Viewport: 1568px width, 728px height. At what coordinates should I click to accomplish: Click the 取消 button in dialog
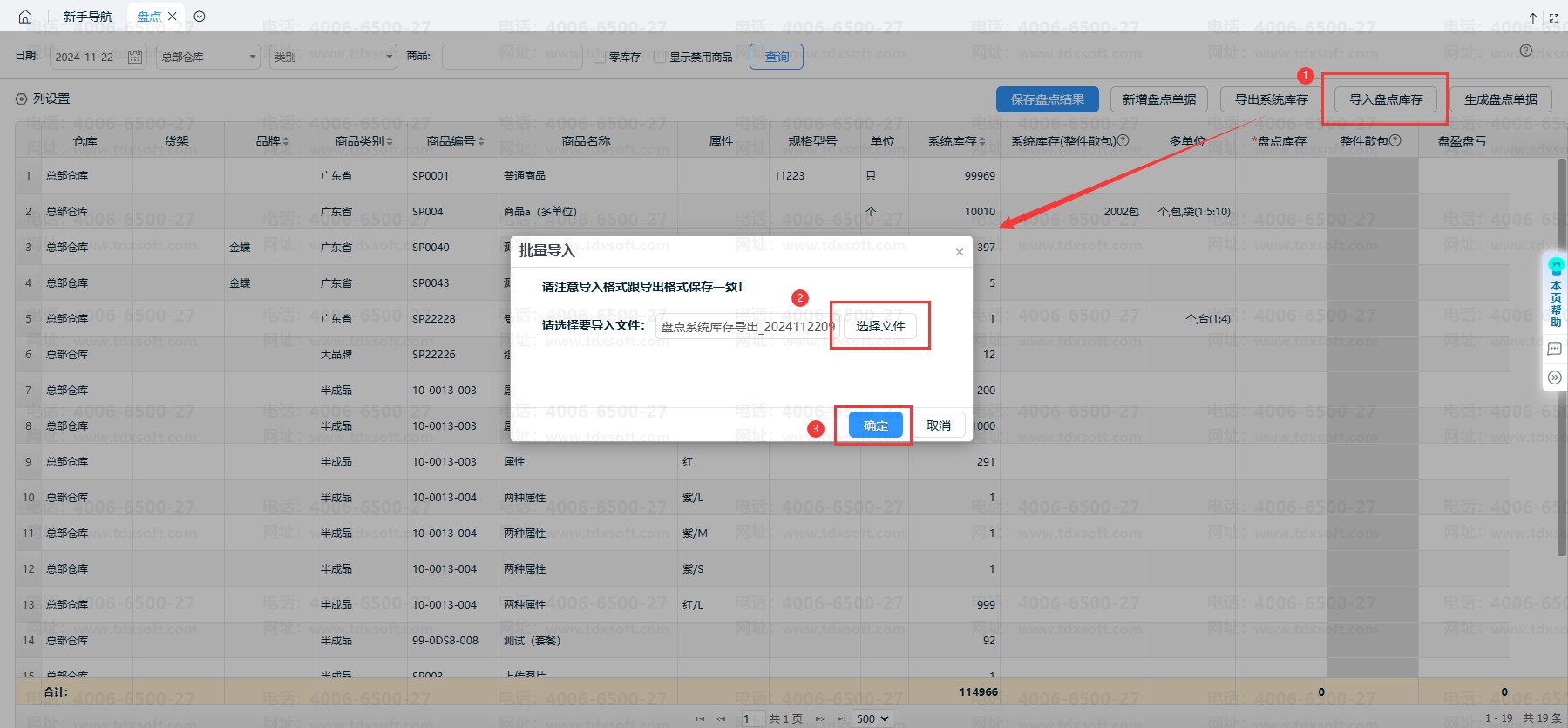(938, 425)
